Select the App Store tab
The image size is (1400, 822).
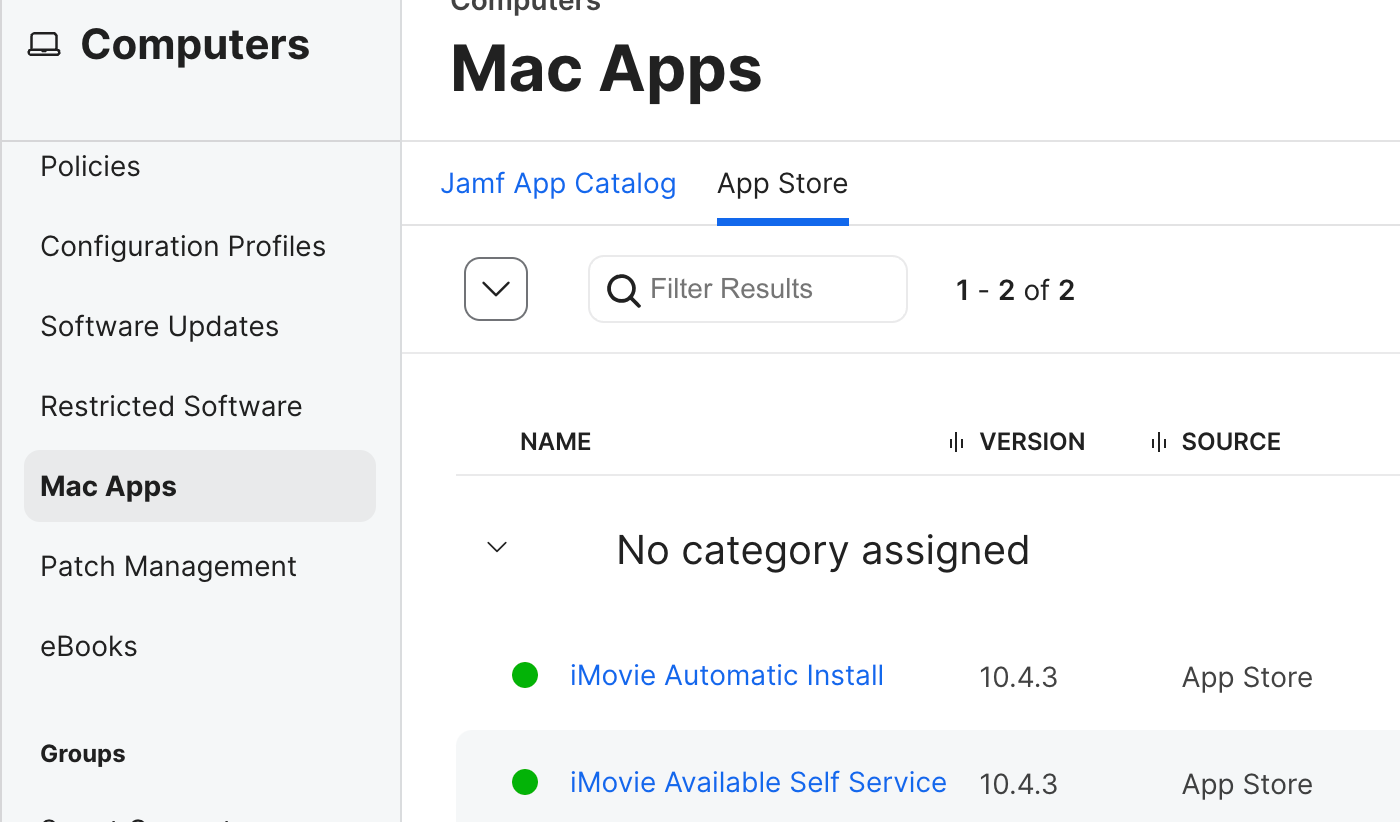click(x=783, y=184)
